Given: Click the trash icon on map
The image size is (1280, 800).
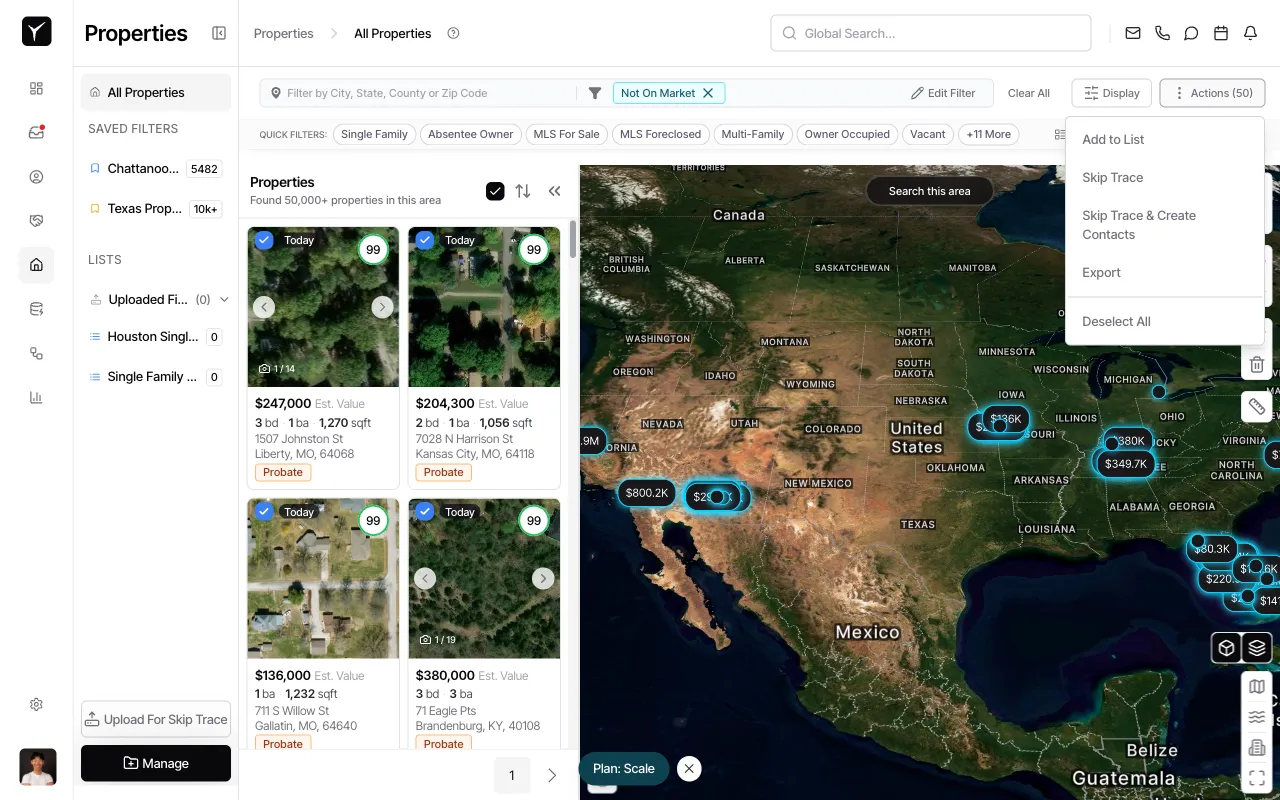Looking at the screenshot, I should tap(1257, 365).
